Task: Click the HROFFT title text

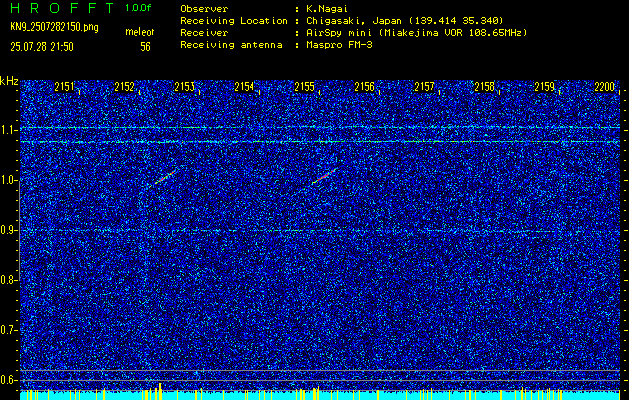Action: (62, 8)
